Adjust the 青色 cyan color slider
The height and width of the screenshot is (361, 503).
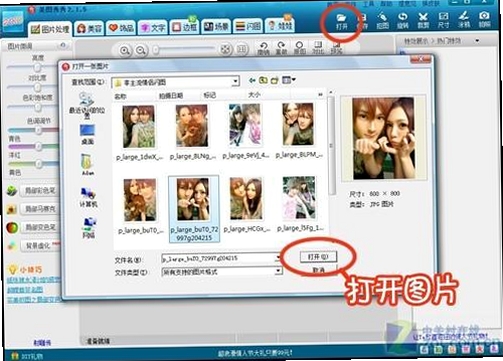click(38, 130)
